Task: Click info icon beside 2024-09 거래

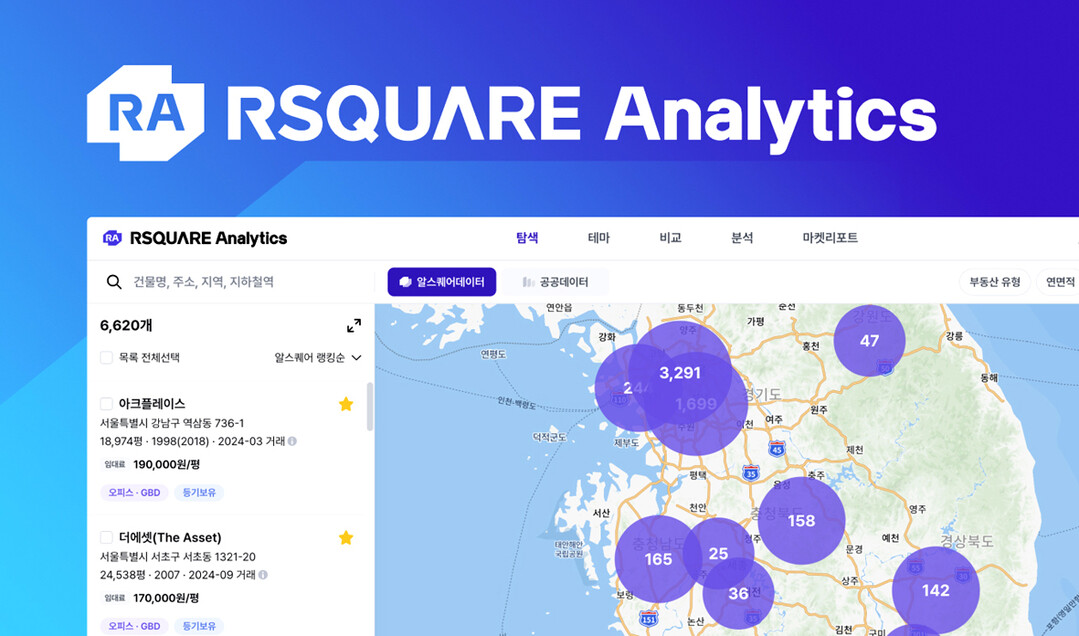Action: click(x=263, y=575)
